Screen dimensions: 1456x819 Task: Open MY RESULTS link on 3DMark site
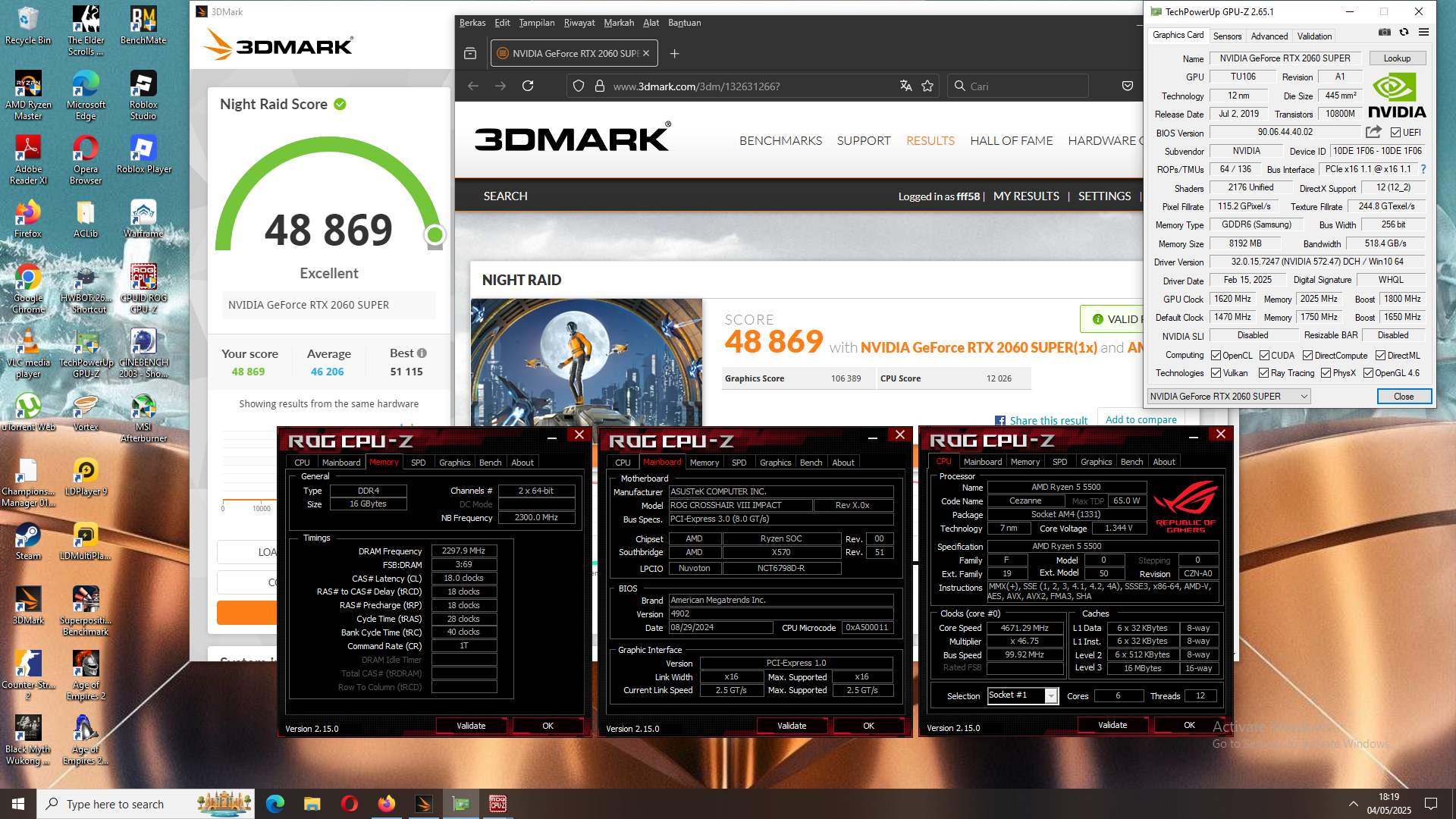click(x=1026, y=196)
